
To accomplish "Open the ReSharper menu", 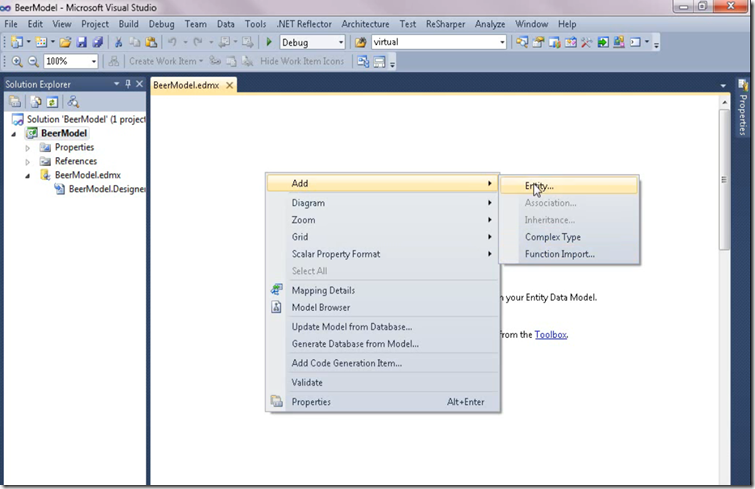I will (x=445, y=24).
